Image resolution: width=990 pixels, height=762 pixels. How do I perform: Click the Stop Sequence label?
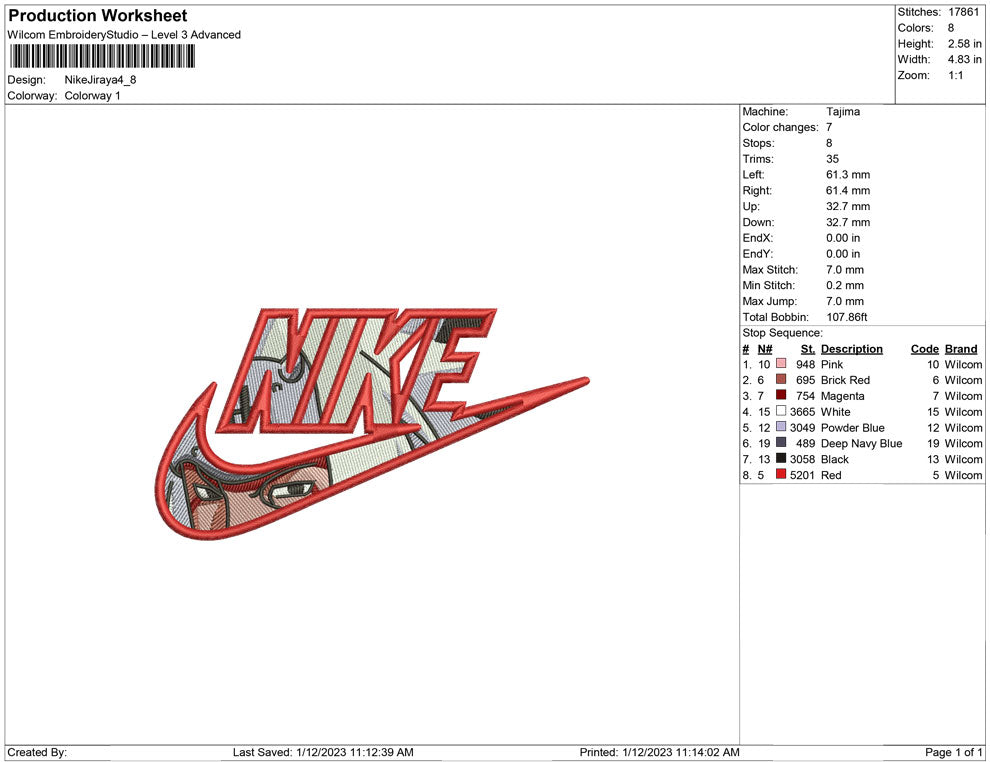tap(782, 333)
